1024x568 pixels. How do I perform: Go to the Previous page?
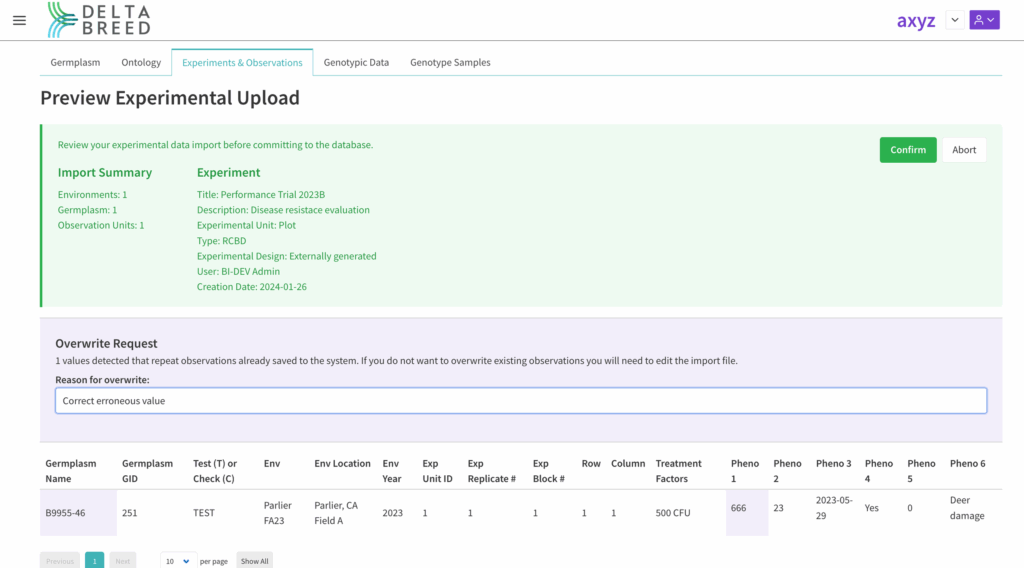pyautogui.click(x=60, y=561)
